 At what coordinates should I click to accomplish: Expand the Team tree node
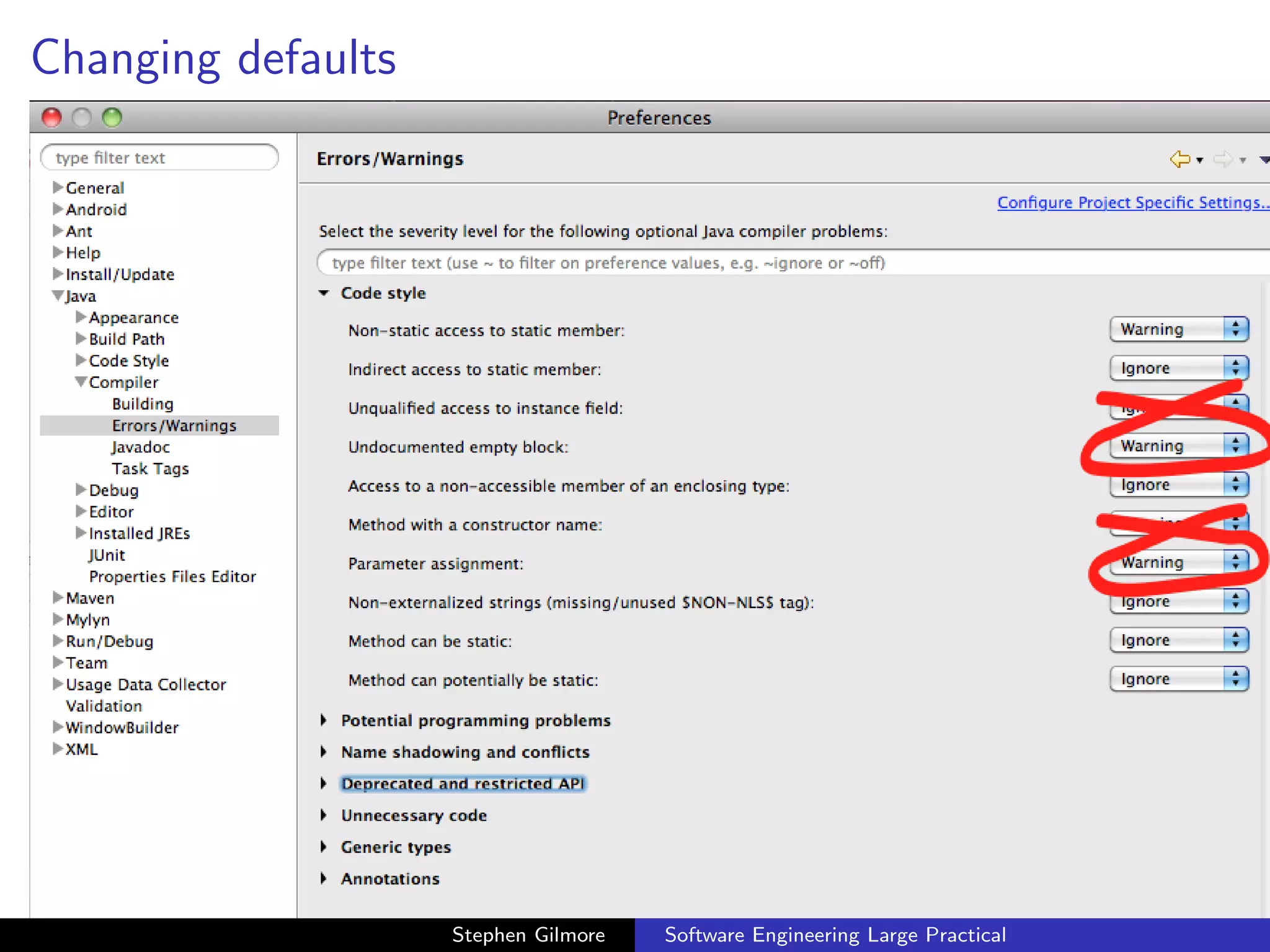tap(58, 663)
